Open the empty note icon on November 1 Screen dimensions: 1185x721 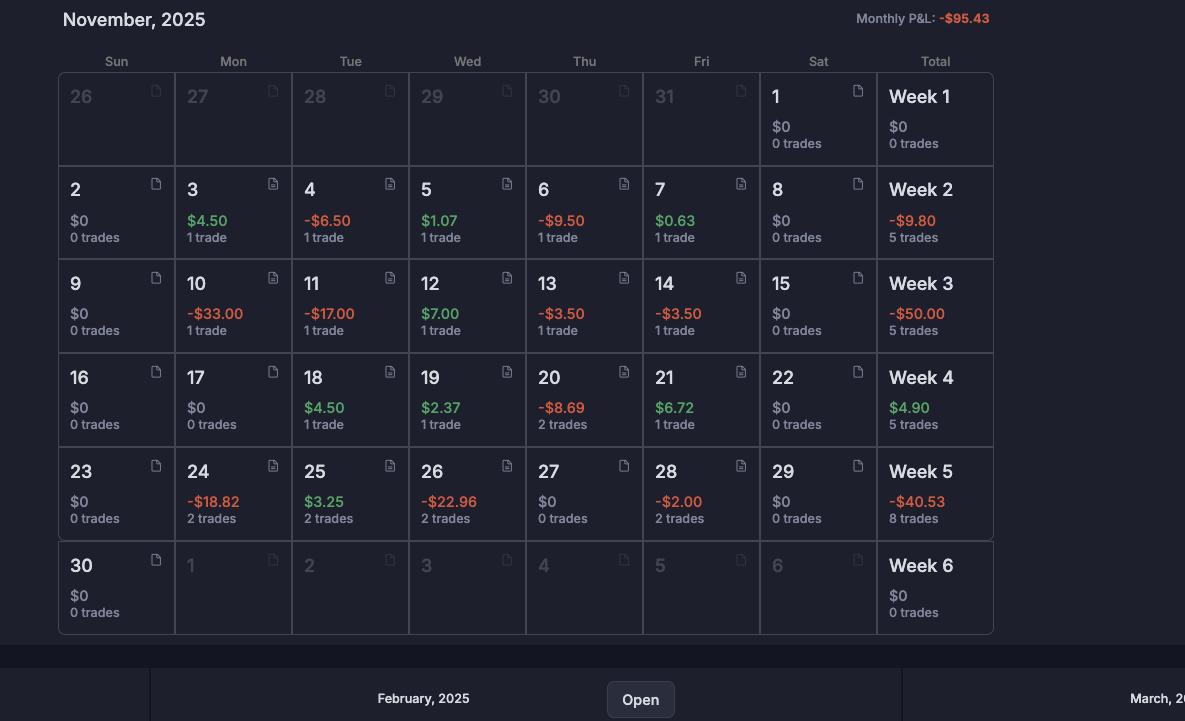tap(858, 91)
